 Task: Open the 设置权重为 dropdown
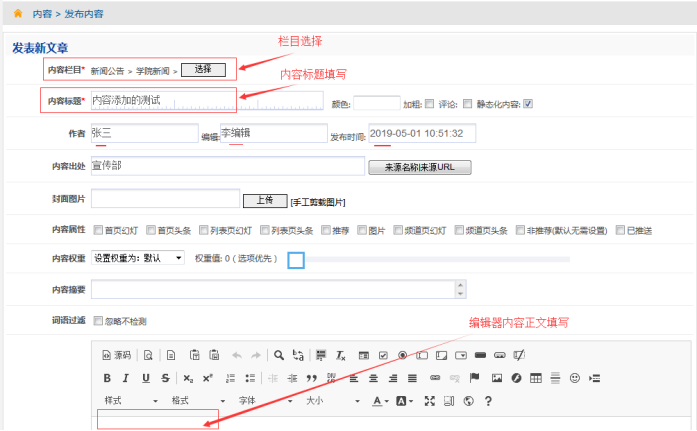click(x=138, y=258)
